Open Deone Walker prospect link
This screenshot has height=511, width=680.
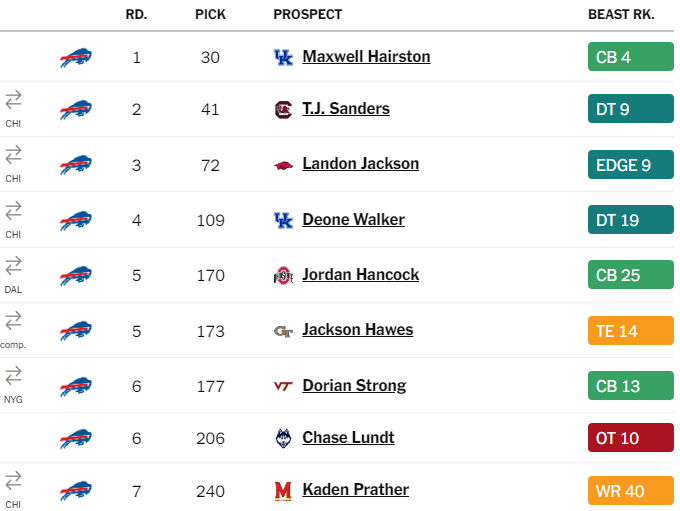353,220
